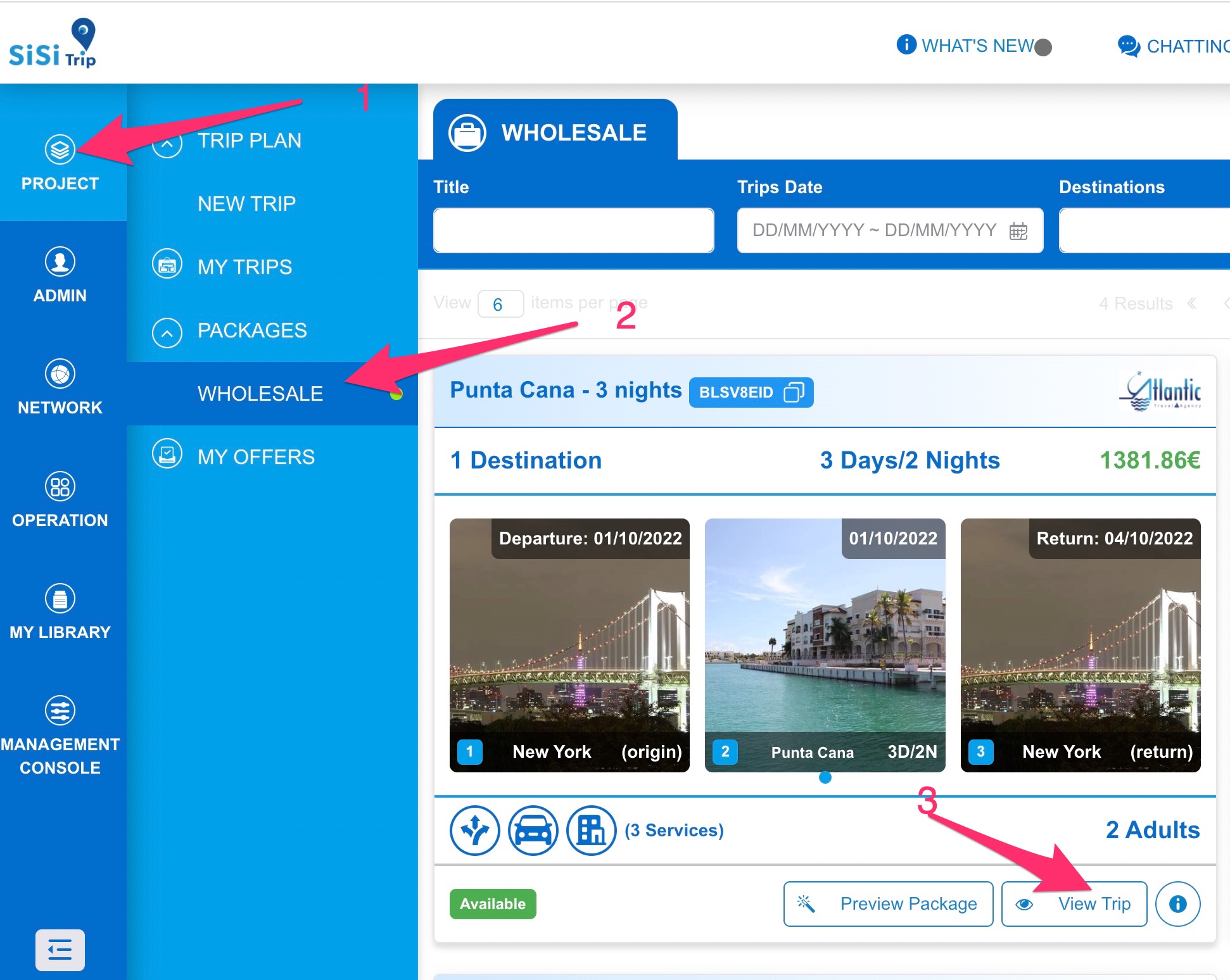Focus the Destinations filter field
This screenshot has height=980, width=1230.
pos(1144,230)
